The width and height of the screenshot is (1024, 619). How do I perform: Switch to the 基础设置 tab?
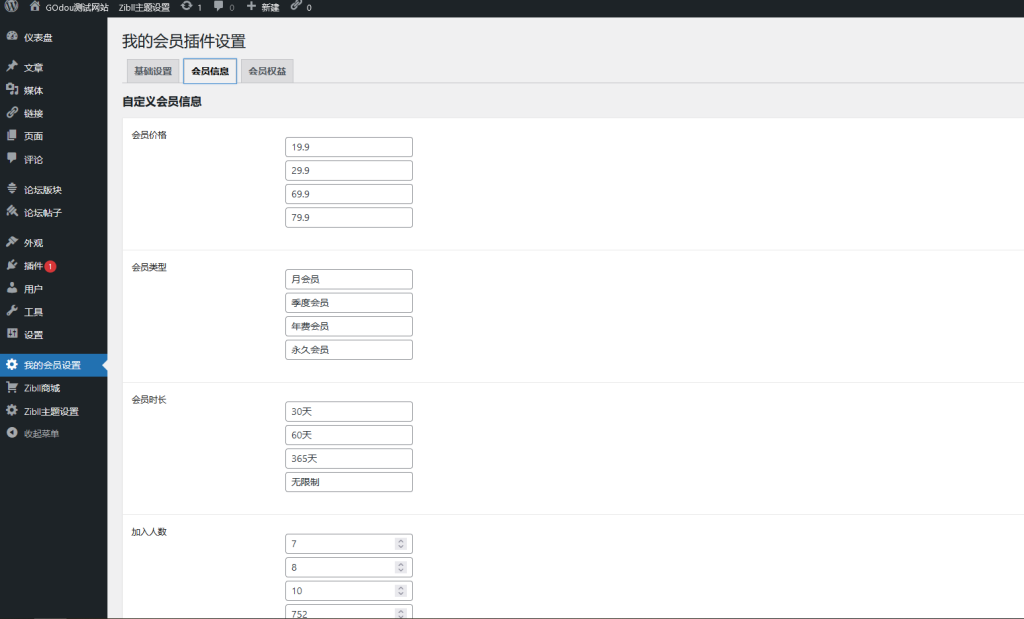point(152,71)
